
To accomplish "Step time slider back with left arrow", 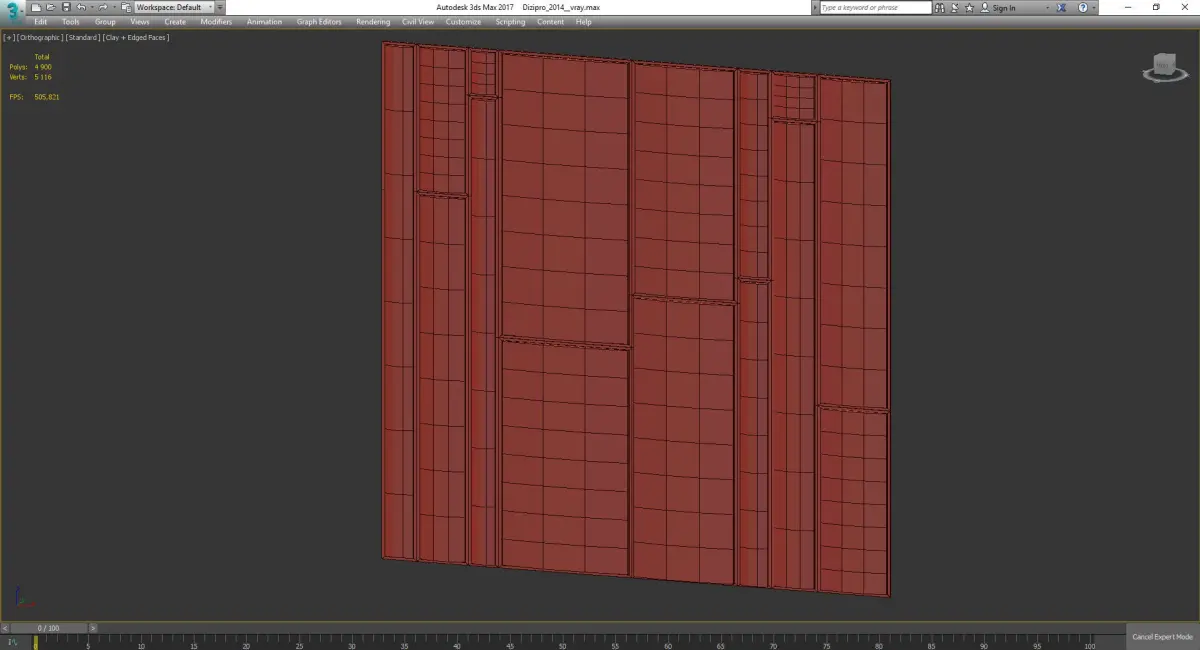I will point(5,628).
